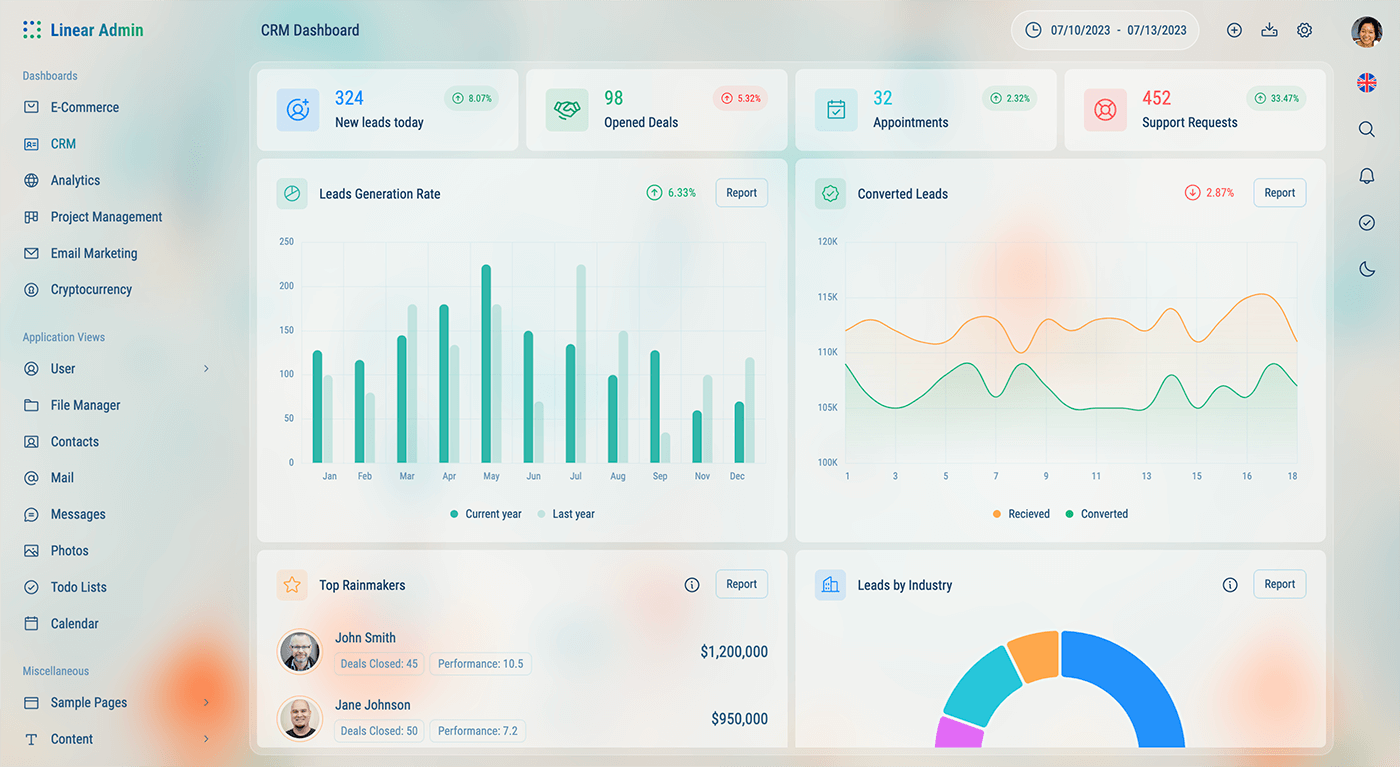Open the Analytics dashboard

point(75,180)
